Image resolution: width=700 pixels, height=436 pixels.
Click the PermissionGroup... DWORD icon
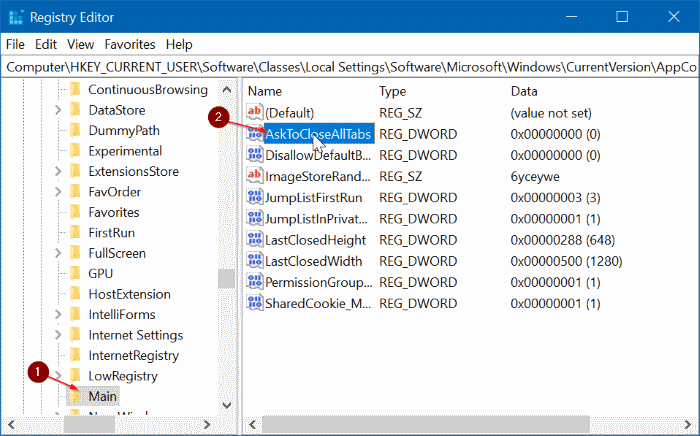[255, 282]
